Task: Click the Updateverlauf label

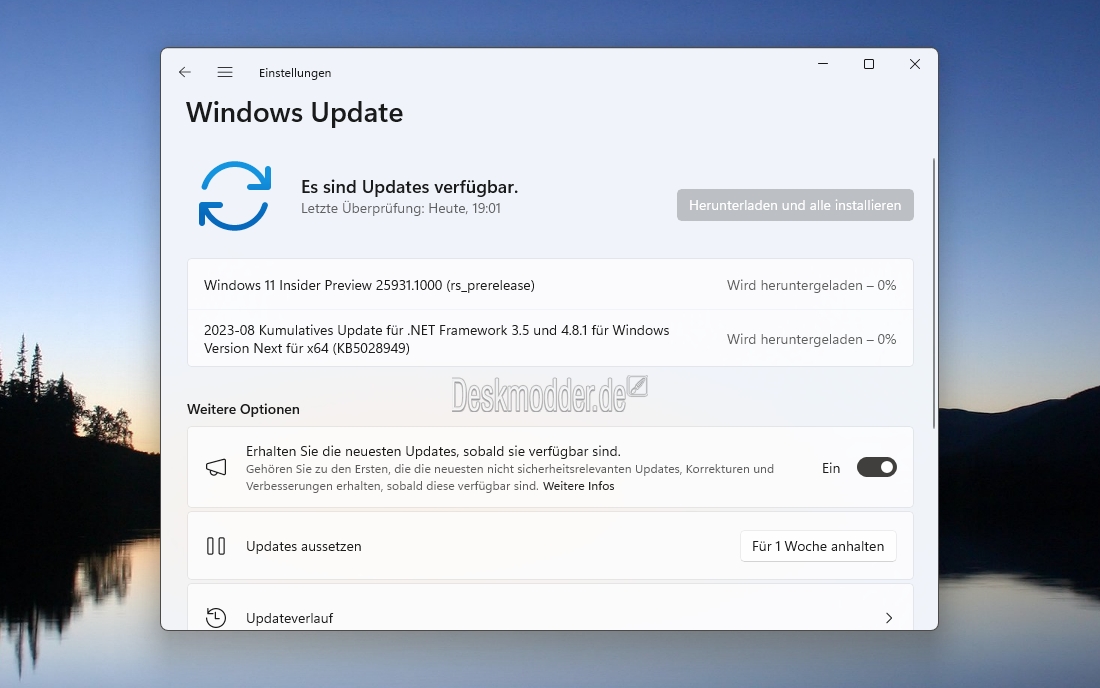Action: [289, 619]
